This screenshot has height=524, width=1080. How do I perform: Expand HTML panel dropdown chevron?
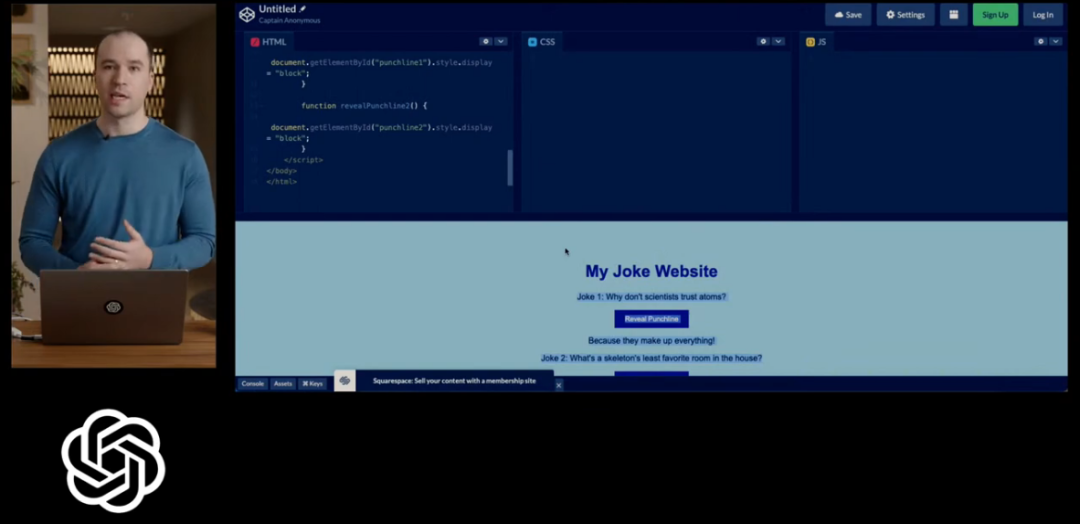coord(501,41)
